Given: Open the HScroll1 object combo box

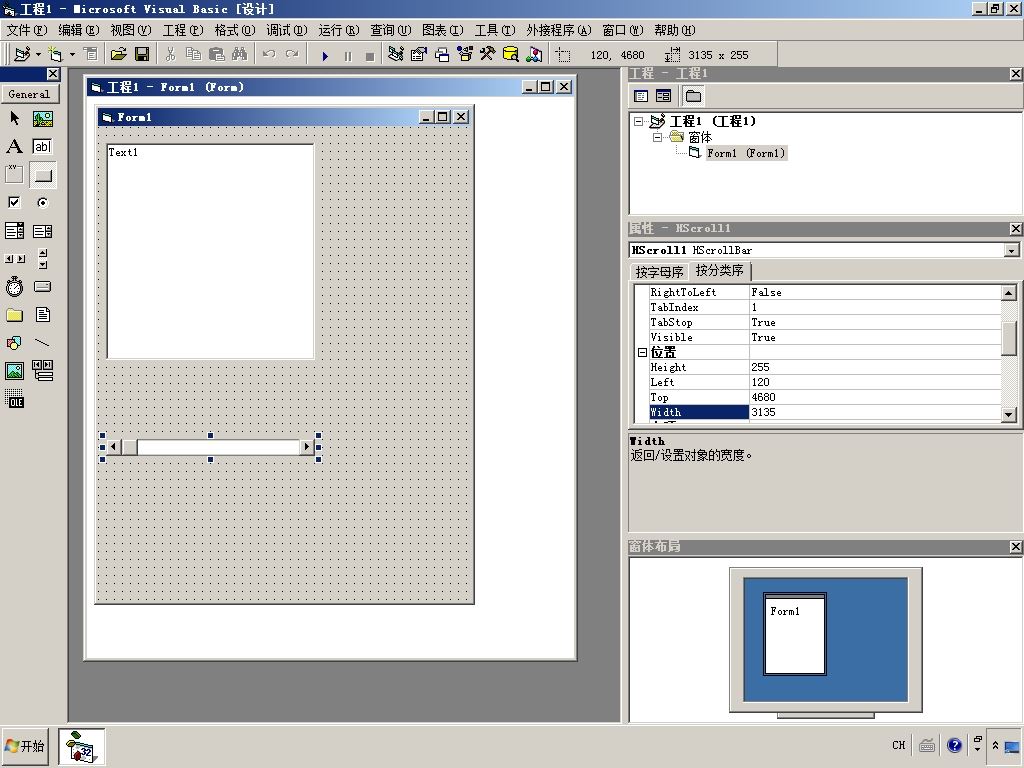Looking at the screenshot, I should point(1012,250).
